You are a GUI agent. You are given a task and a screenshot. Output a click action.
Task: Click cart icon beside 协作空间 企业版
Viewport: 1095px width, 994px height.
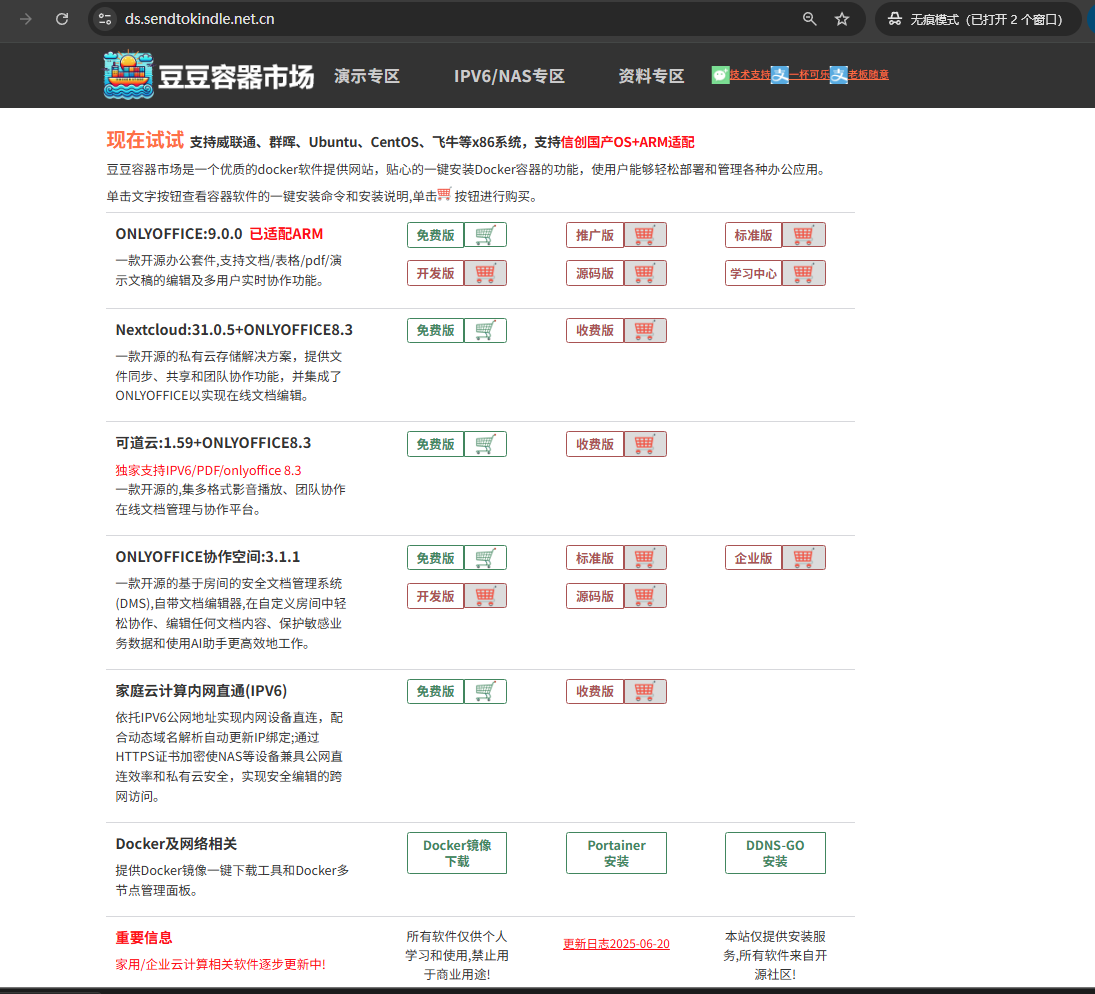pyautogui.click(x=804, y=558)
